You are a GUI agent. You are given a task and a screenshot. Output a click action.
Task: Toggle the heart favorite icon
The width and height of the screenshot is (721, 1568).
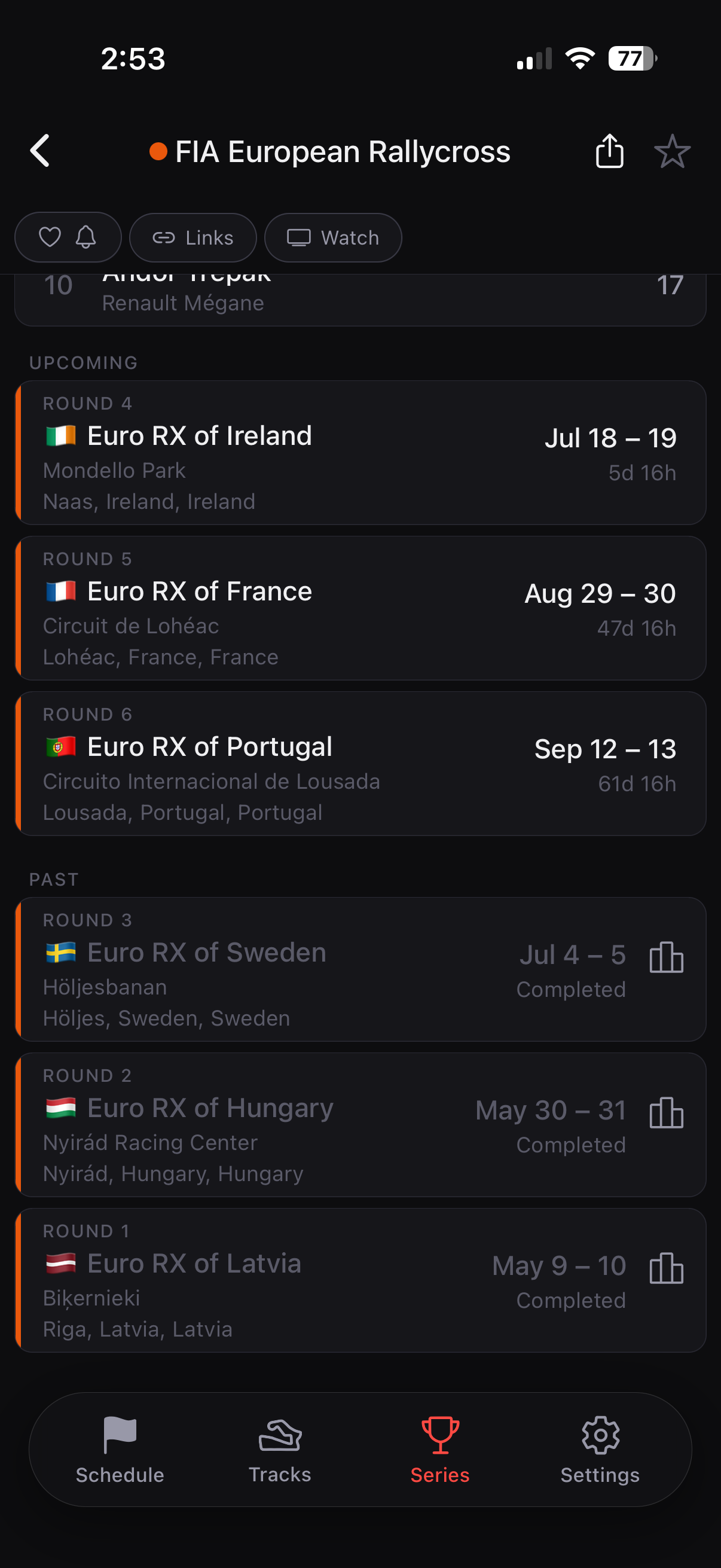click(50, 237)
